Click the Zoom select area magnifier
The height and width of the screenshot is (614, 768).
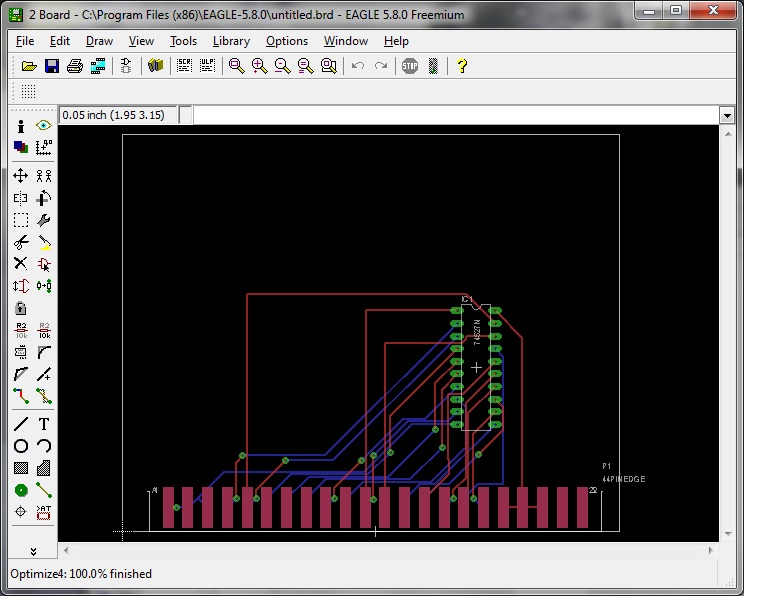pos(329,66)
